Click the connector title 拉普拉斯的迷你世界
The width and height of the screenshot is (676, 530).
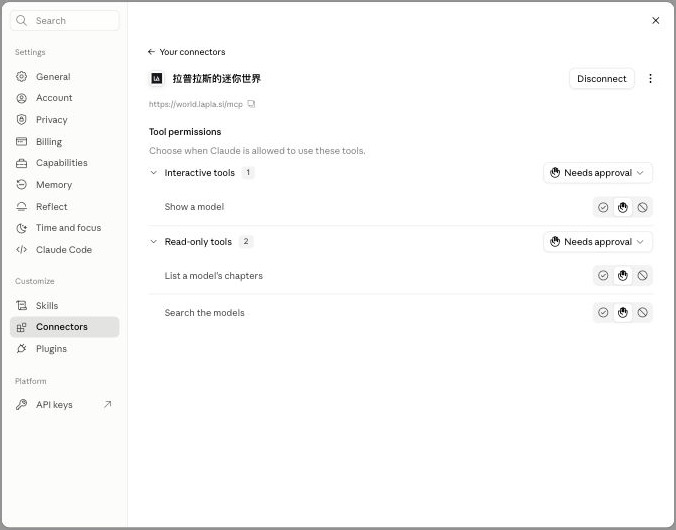pos(217,78)
